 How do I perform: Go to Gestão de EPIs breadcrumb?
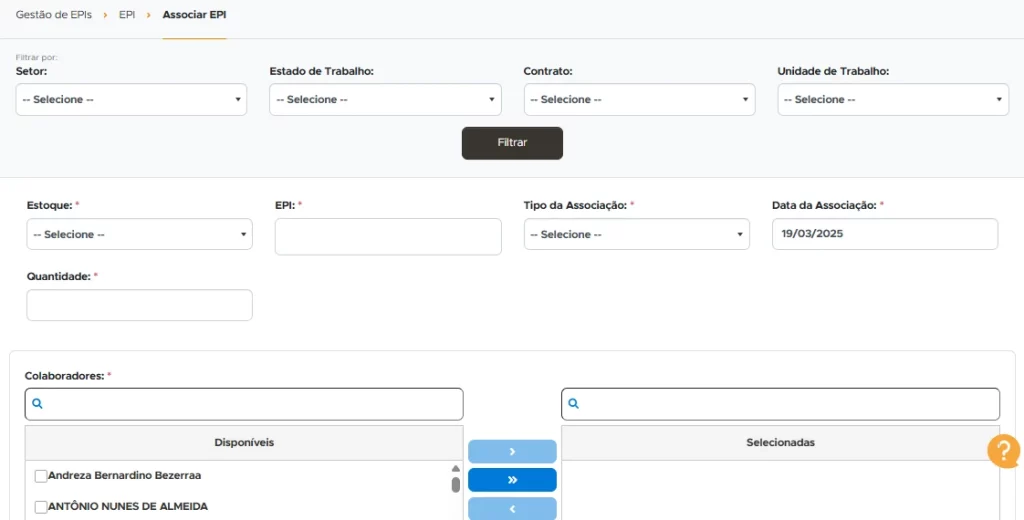53,15
